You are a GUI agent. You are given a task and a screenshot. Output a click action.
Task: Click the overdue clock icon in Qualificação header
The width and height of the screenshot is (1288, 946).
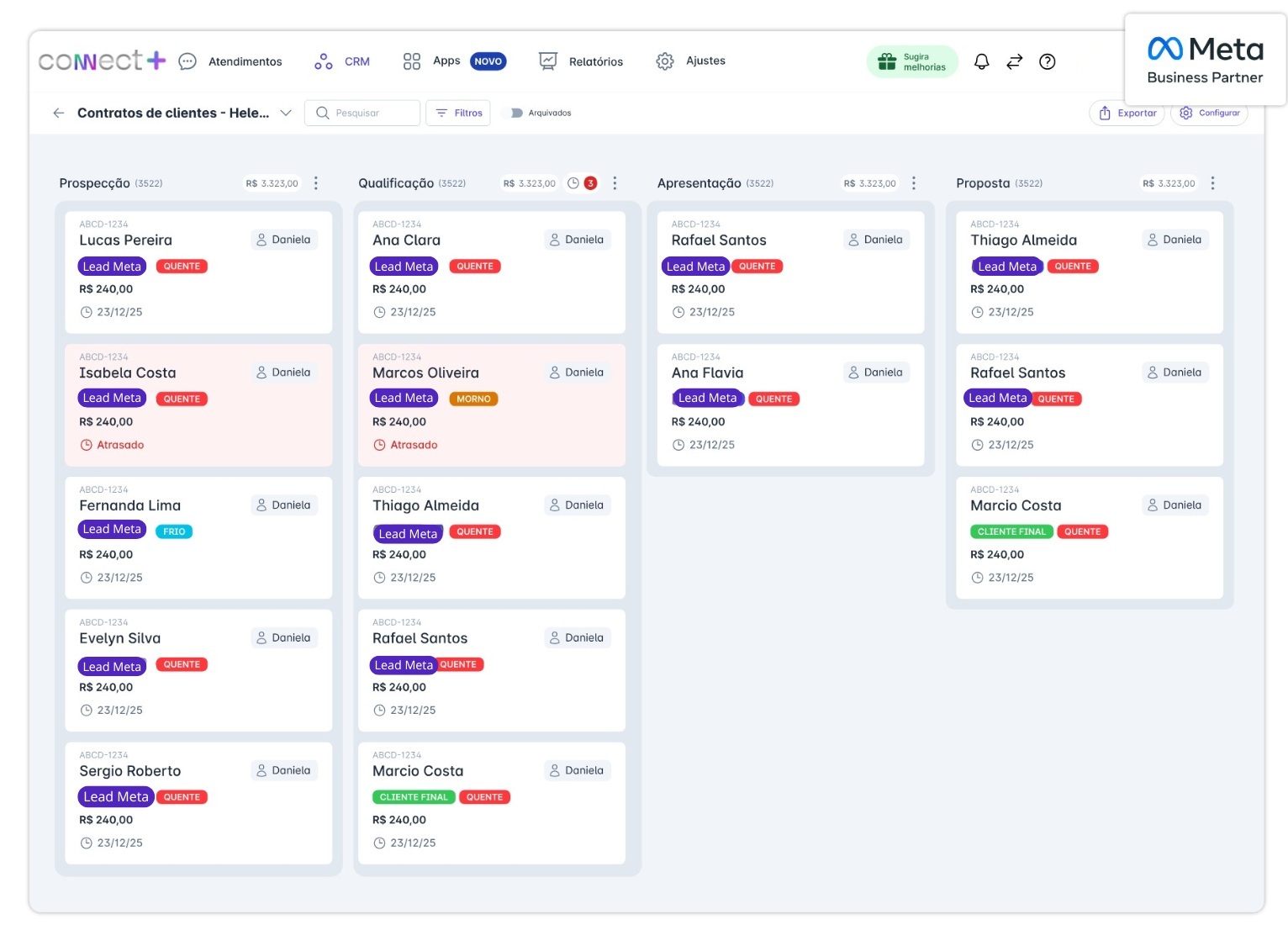tap(573, 183)
